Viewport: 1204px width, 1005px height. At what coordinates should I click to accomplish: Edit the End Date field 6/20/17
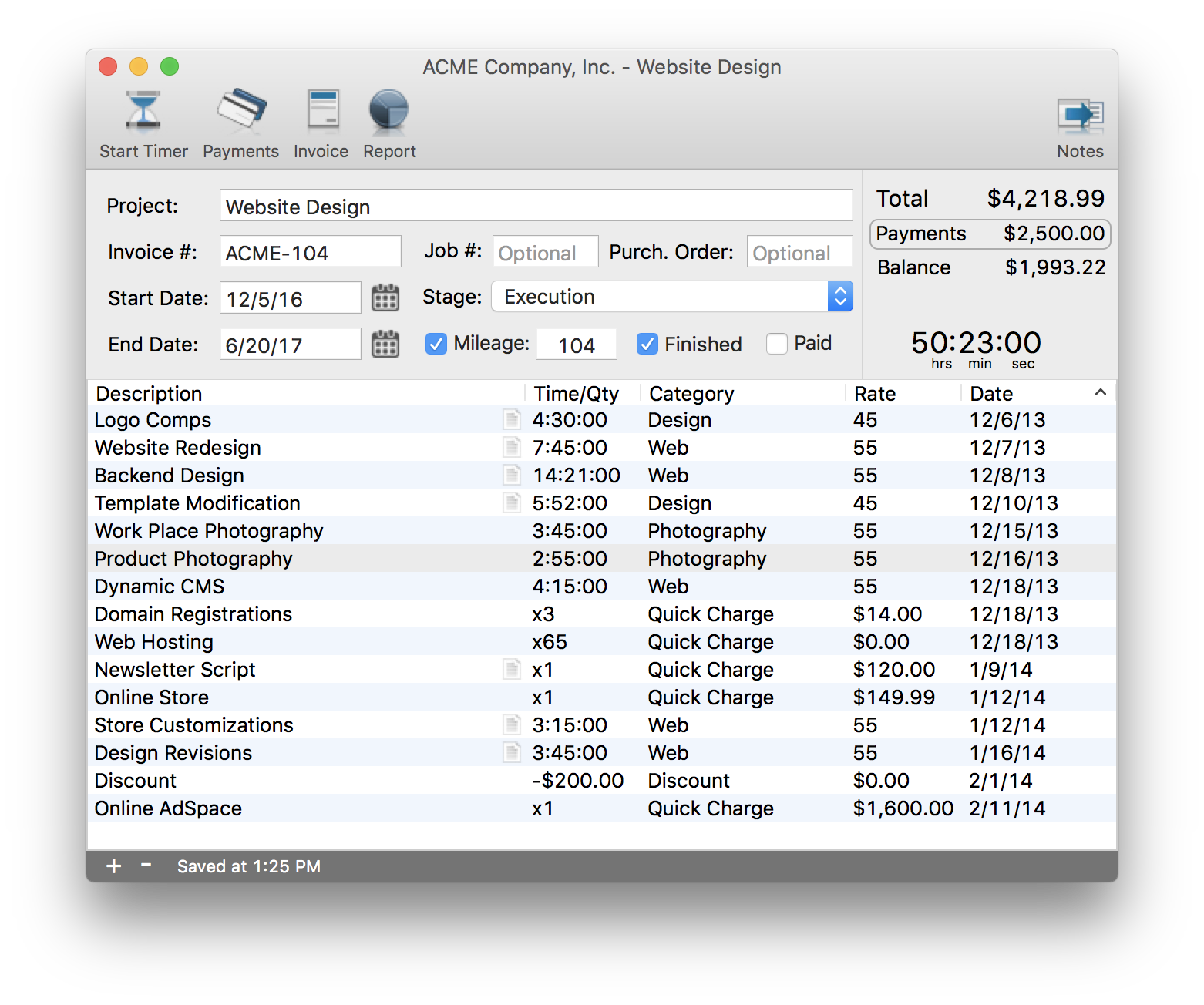point(290,345)
